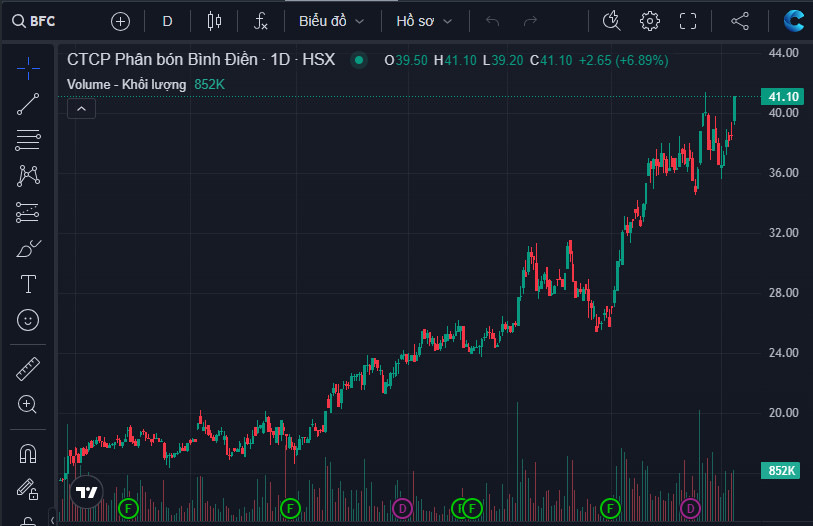Open candlestick chart type menu
The width and height of the screenshot is (813, 526).
[x=214, y=20]
